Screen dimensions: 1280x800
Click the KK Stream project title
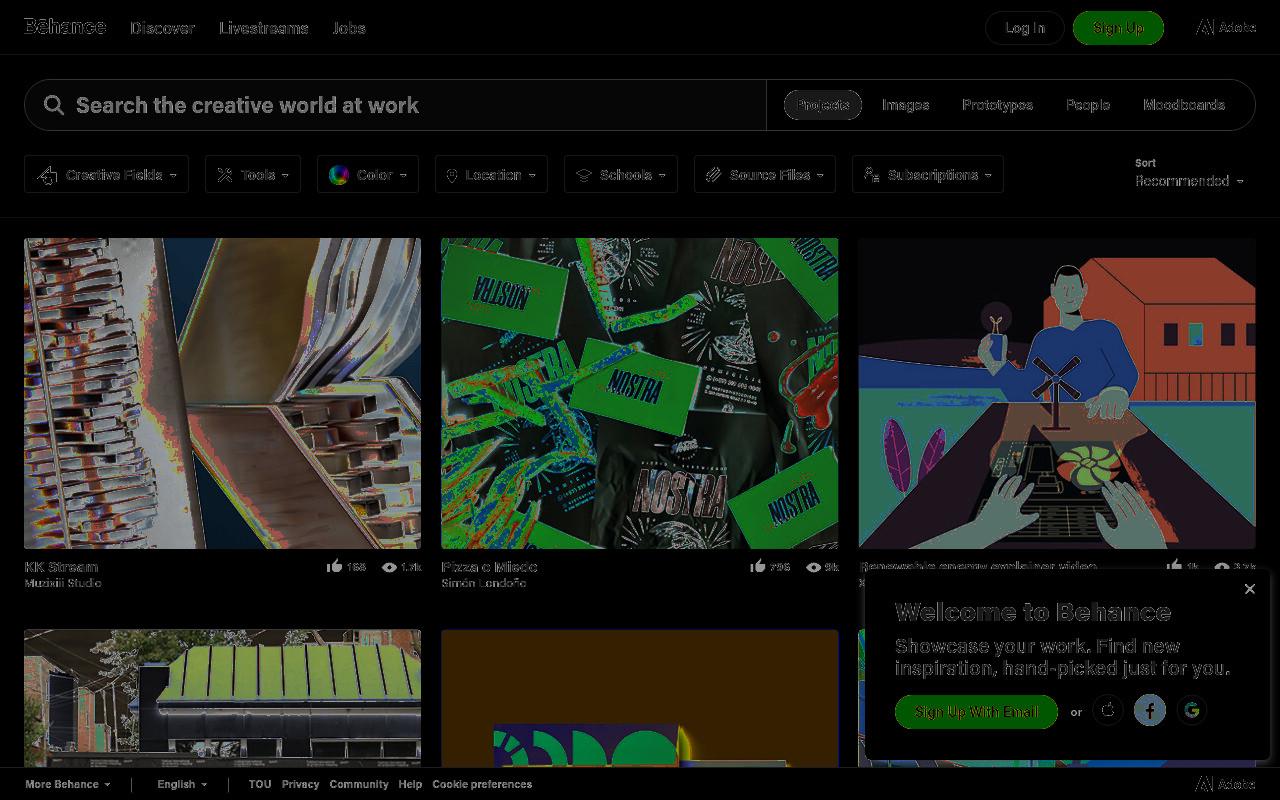click(x=61, y=567)
